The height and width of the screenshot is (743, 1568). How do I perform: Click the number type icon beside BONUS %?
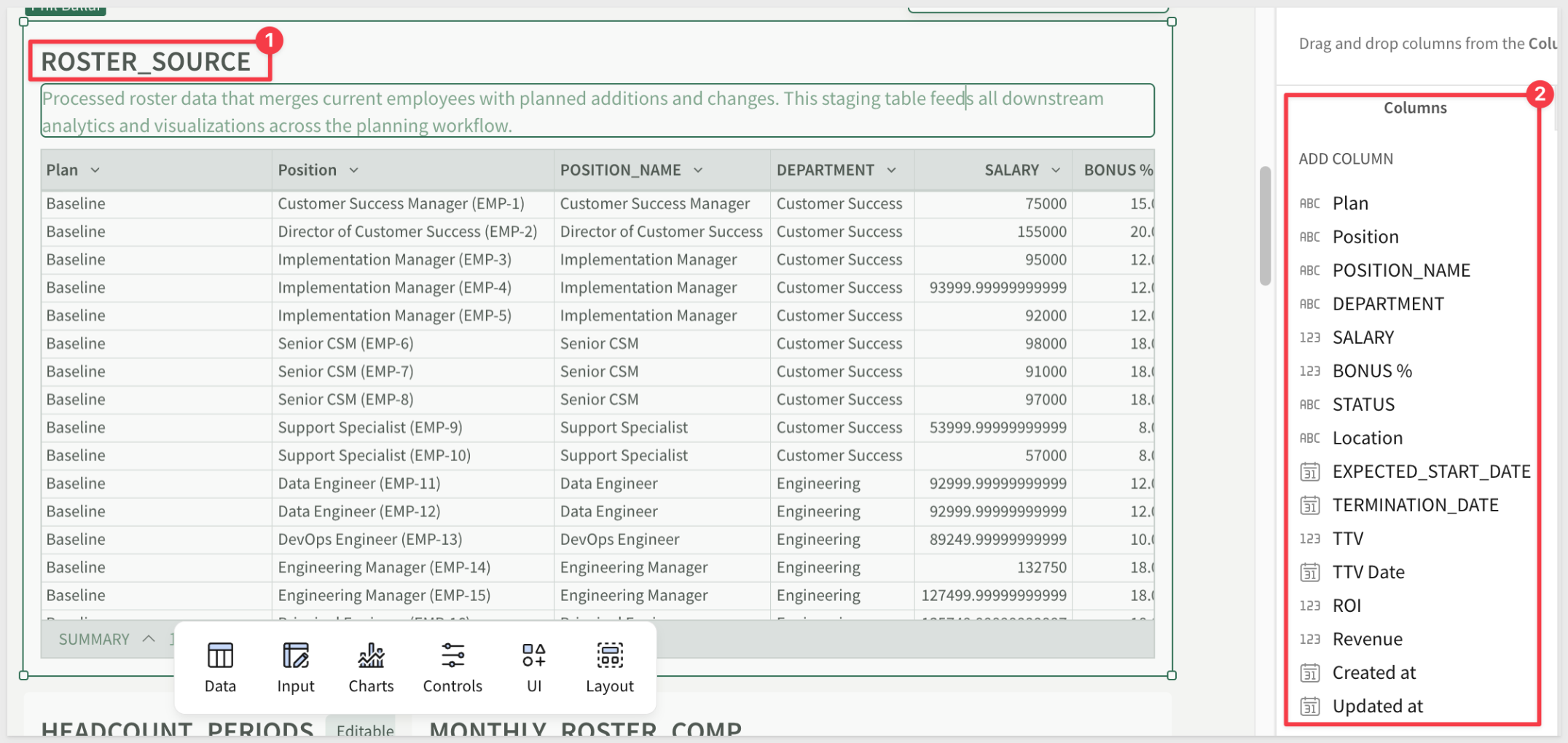[x=1309, y=371]
